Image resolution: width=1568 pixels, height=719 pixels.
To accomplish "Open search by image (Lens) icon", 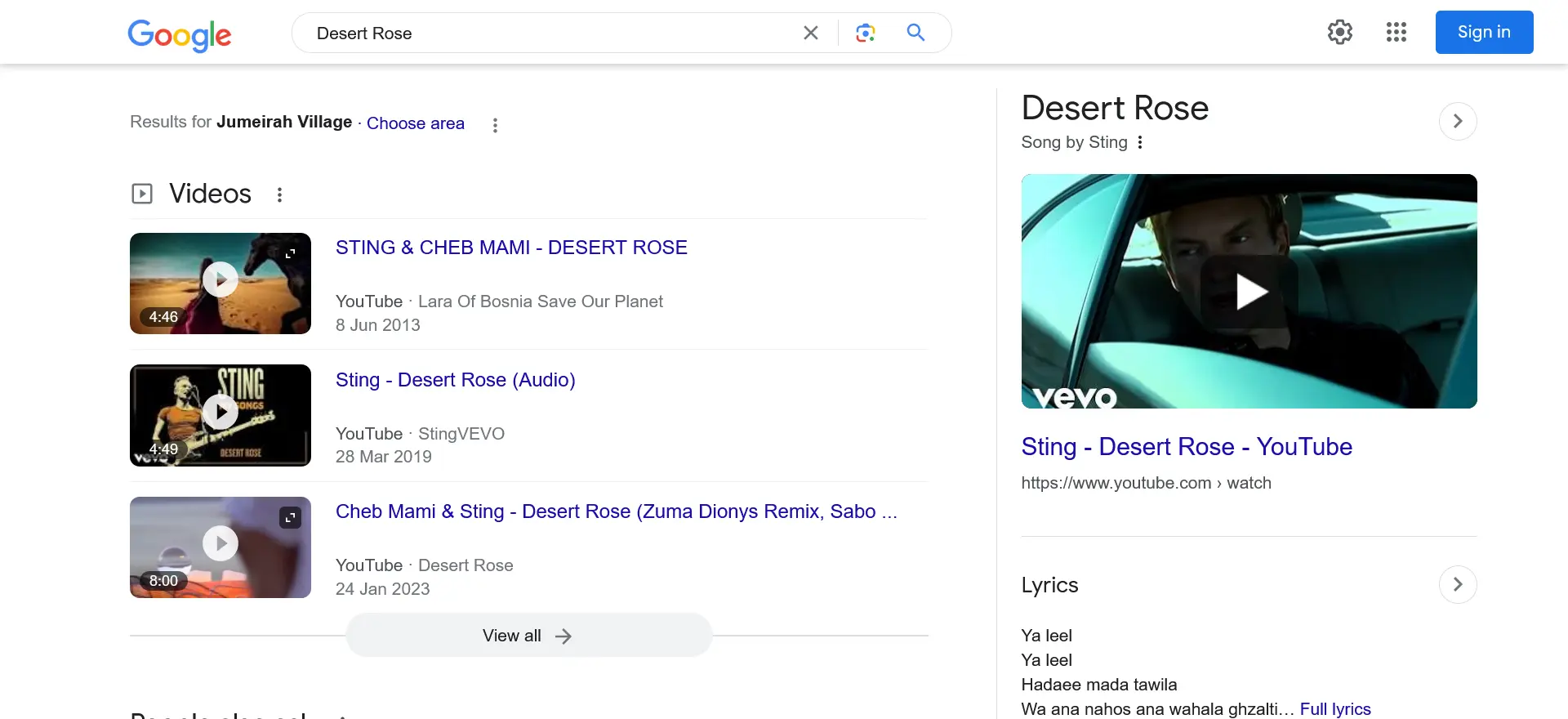I will [x=865, y=33].
